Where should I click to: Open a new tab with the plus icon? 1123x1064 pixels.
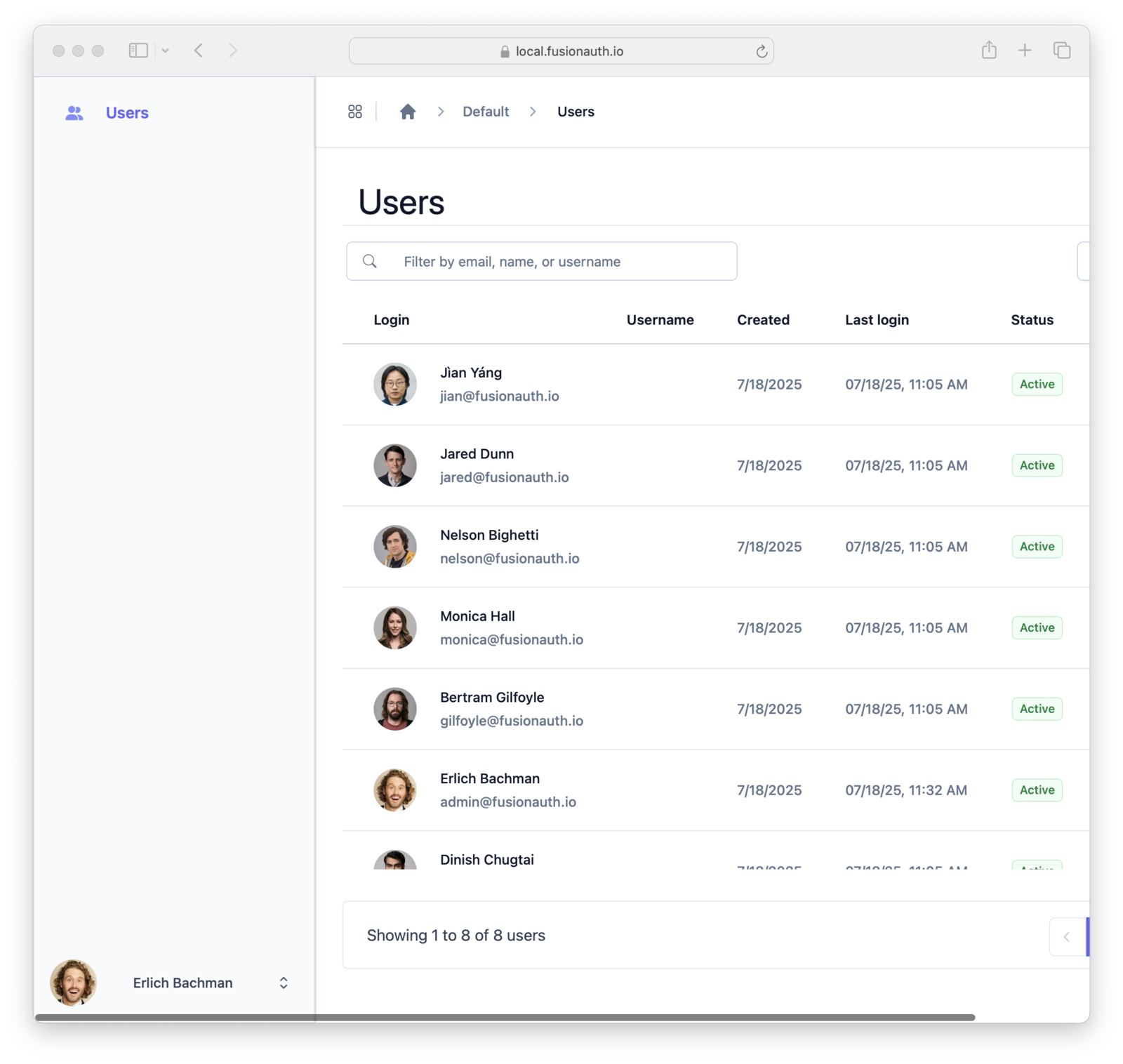coord(1025,51)
